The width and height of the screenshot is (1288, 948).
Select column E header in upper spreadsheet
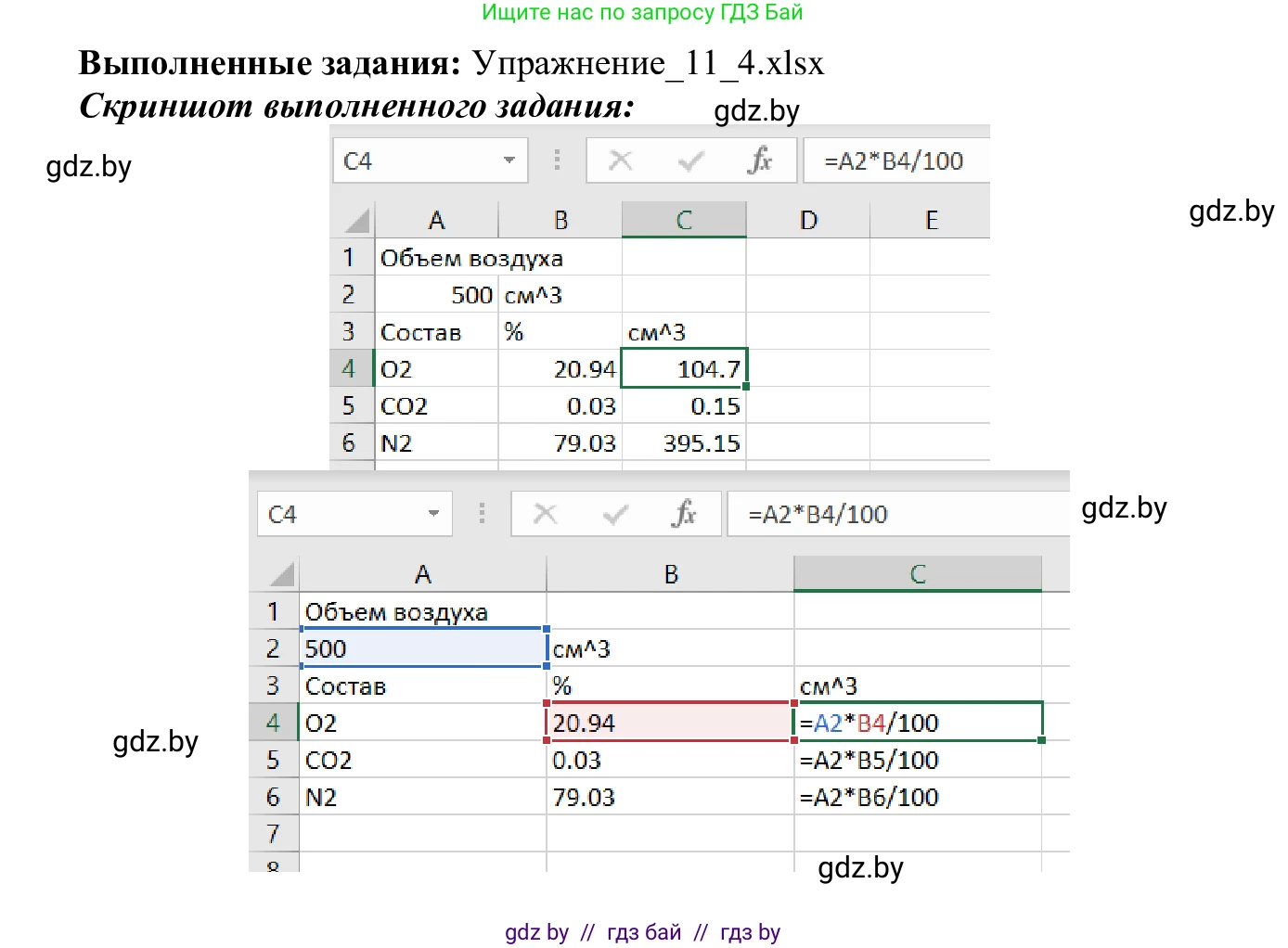pos(931,220)
